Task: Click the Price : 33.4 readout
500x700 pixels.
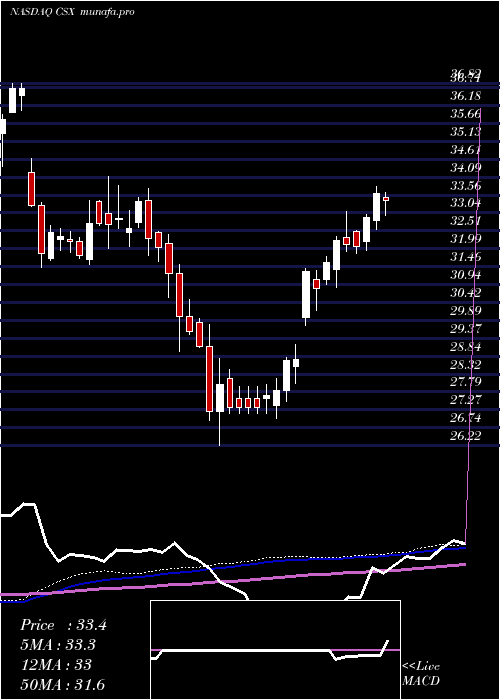Action: [x=63, y=625]
